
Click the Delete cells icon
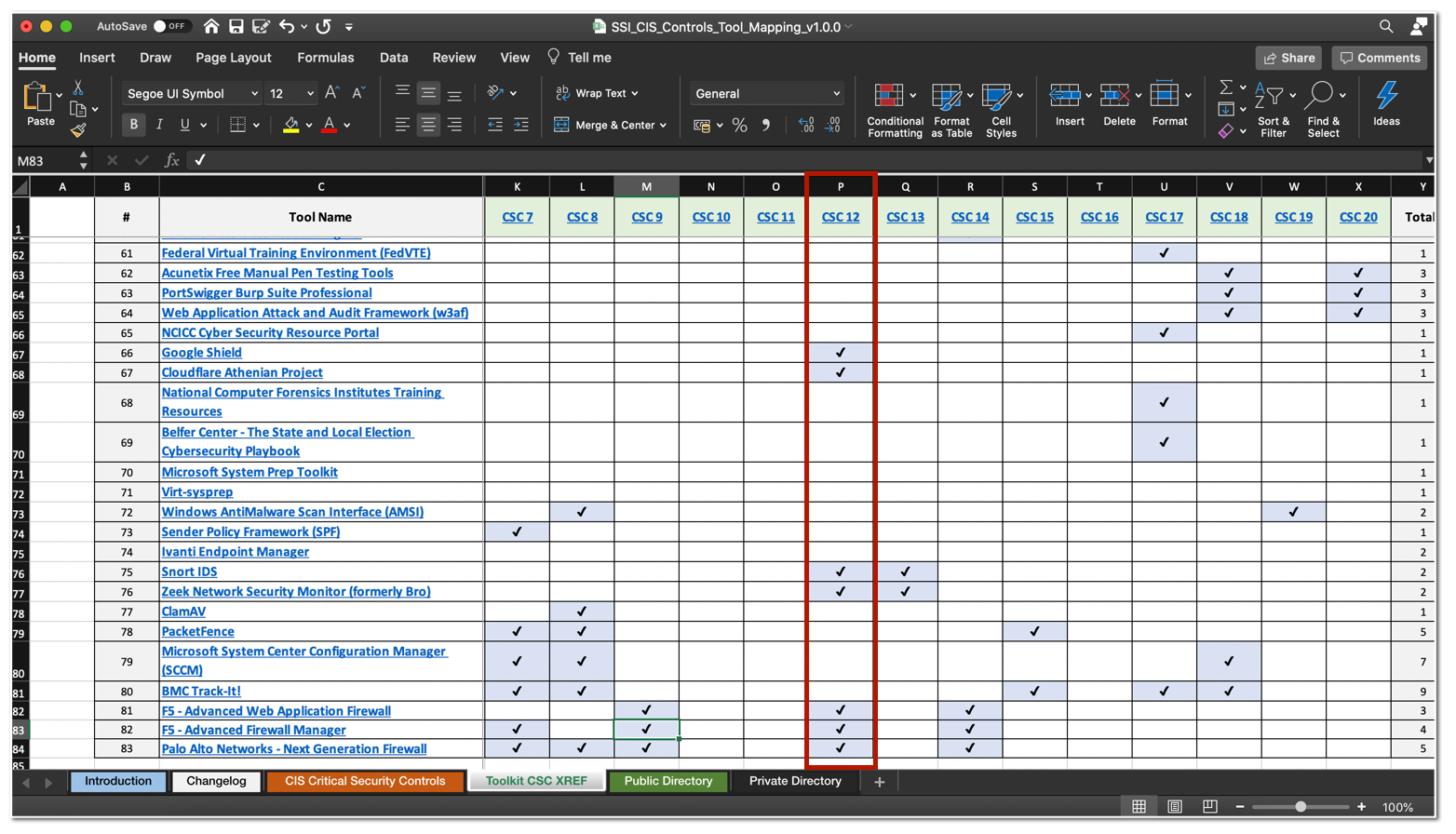pyautogui.click(x=1114, y=95)
